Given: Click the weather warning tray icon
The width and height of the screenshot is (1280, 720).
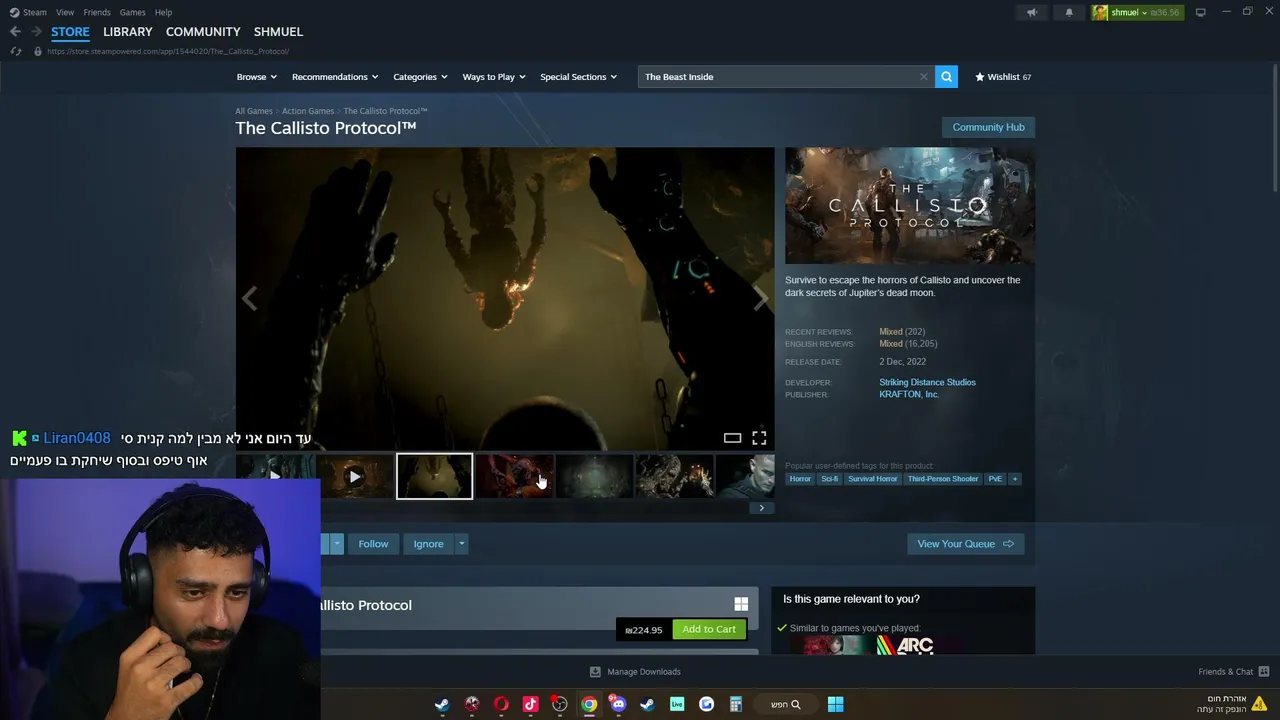Looking at the screenshot, I should [x=1259, y=703].
